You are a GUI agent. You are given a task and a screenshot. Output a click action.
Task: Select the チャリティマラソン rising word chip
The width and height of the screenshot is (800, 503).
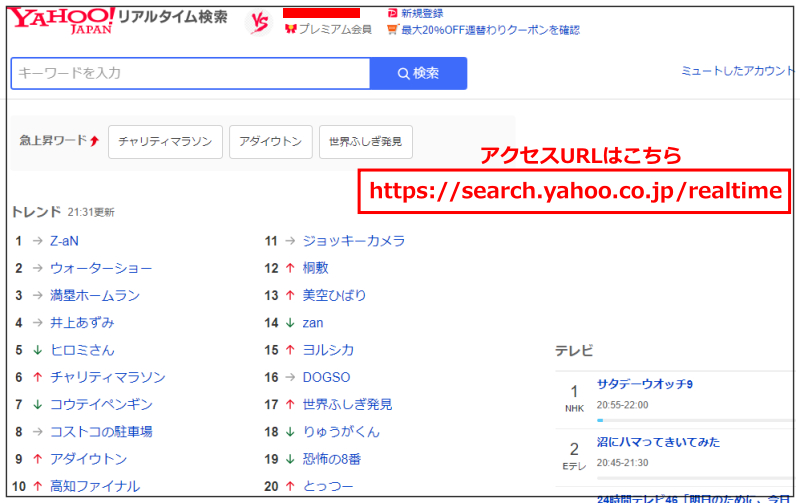pos(165,142)
